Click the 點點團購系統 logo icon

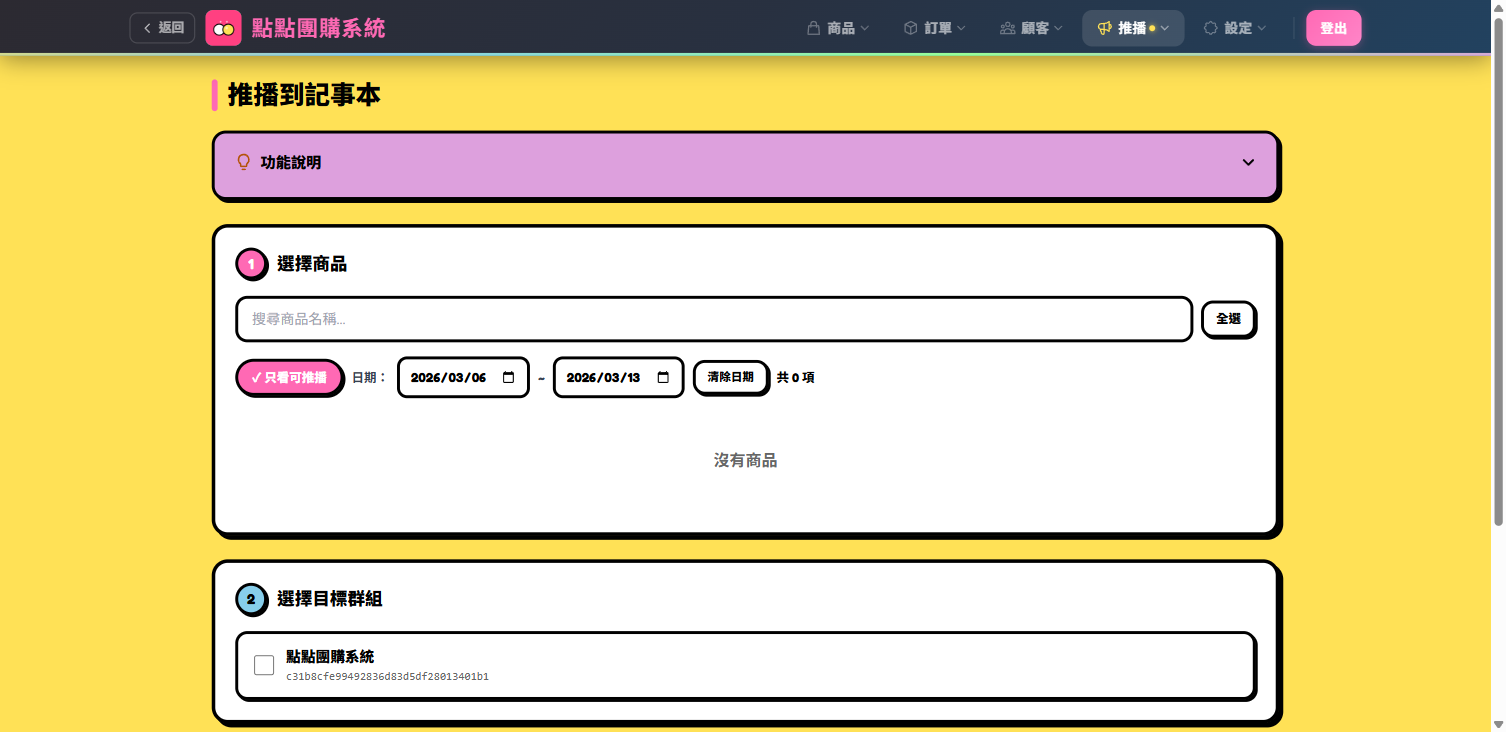[x=223, y=28]
